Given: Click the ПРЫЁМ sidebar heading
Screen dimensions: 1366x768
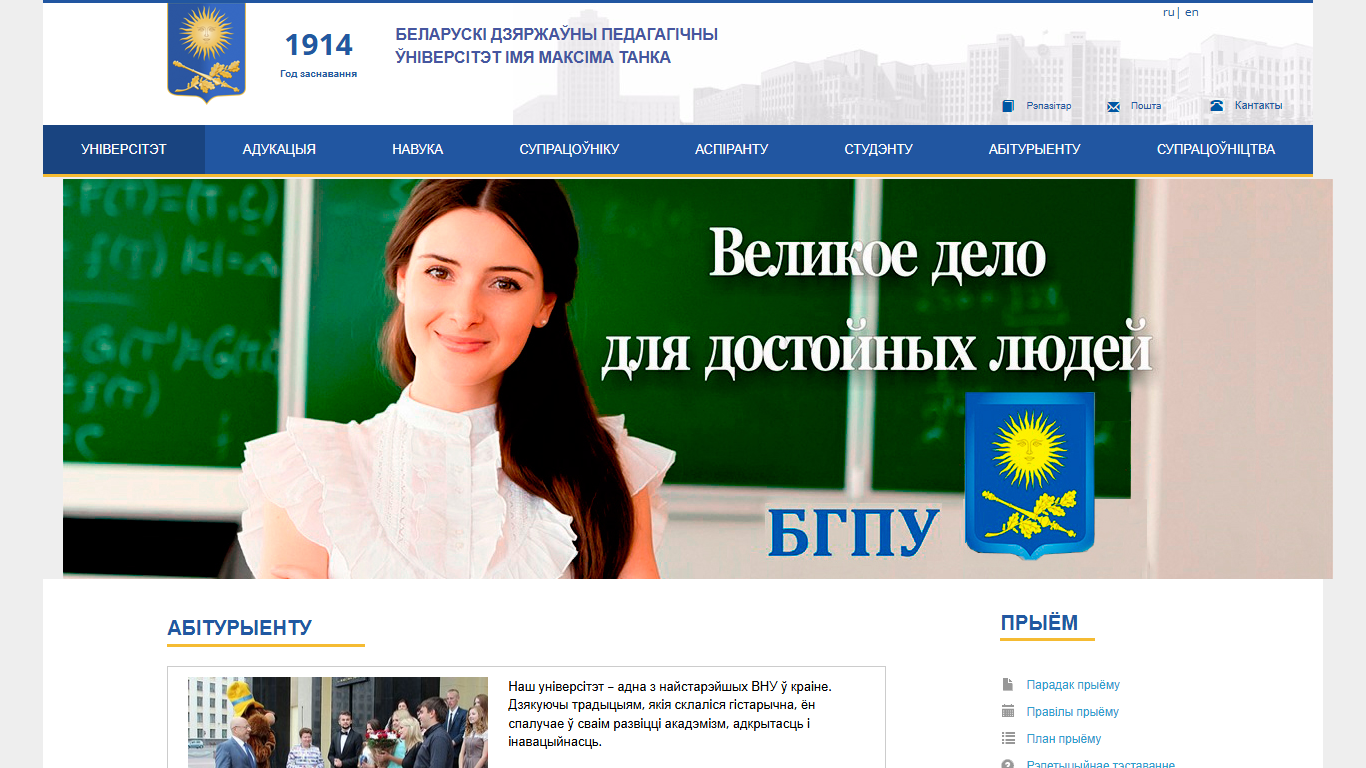Looking at the screenshot, I should pyautogui.click(x=1039, y=623).
